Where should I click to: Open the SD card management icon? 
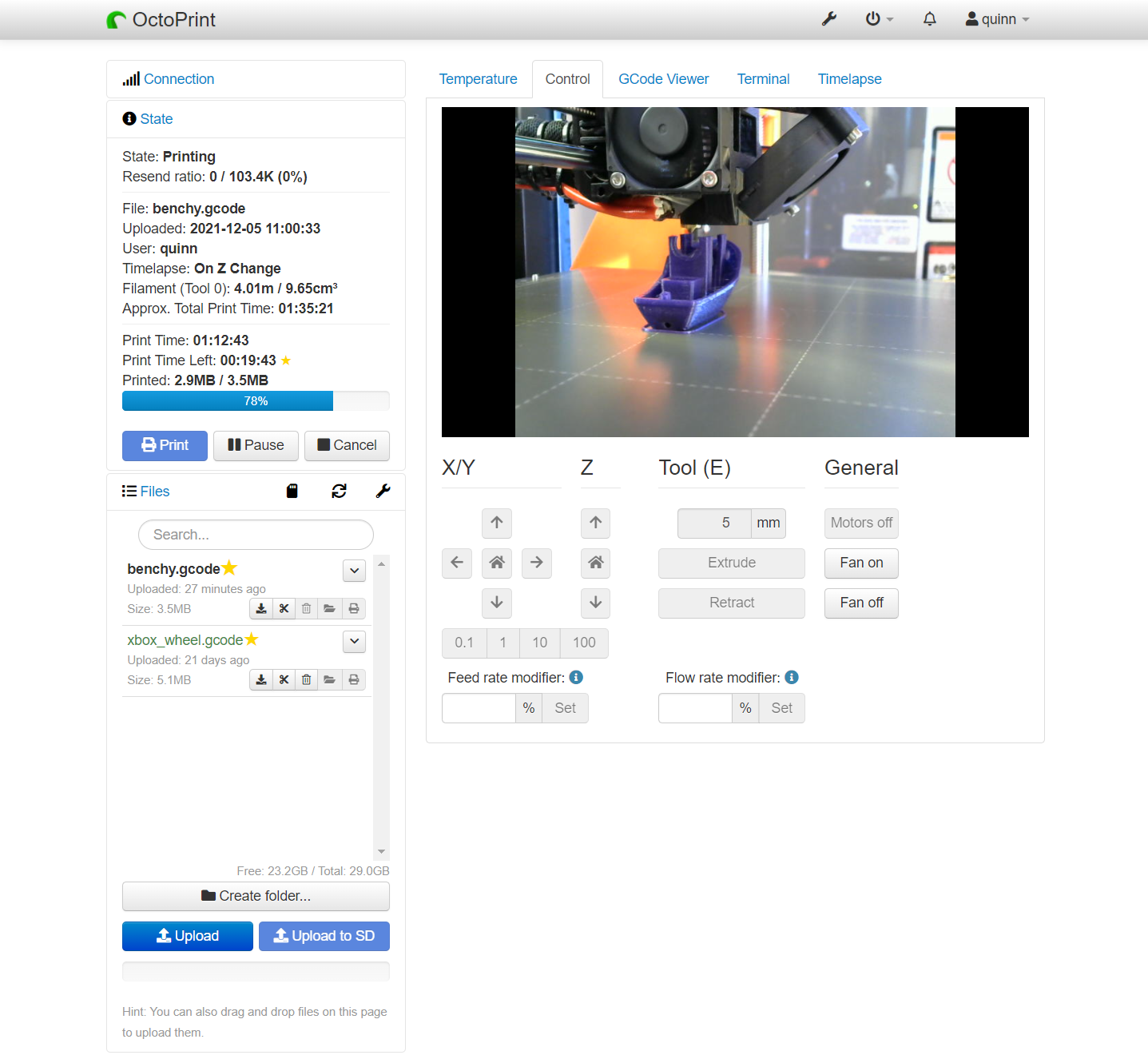click(292, 491)
